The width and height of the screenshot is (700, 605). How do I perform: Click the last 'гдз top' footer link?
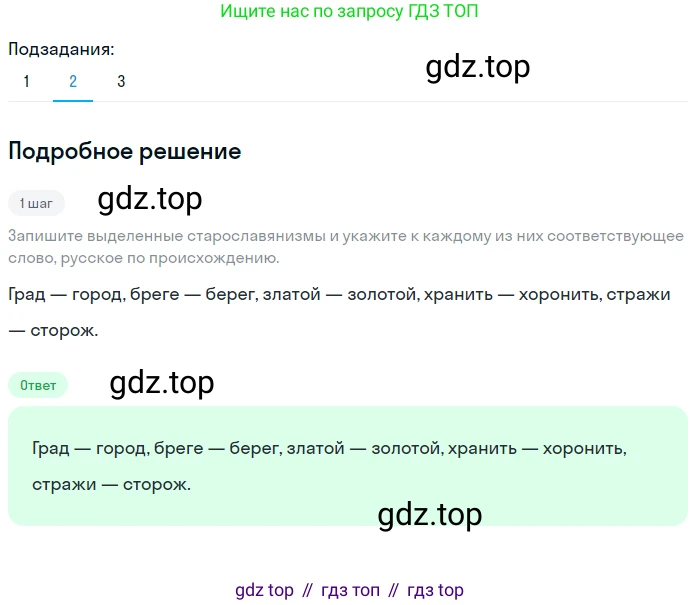pyautogui.click(x=435, y=590)
